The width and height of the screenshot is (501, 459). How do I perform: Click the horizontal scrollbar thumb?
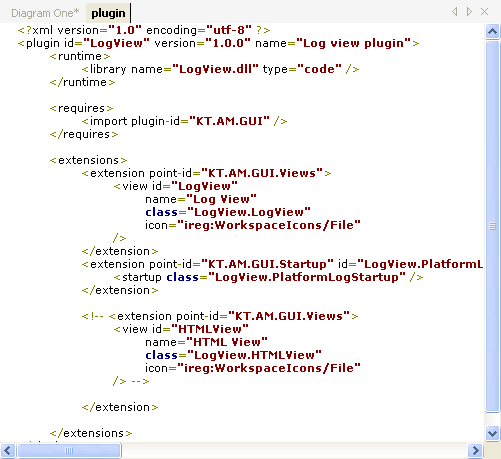click(69, 451)
